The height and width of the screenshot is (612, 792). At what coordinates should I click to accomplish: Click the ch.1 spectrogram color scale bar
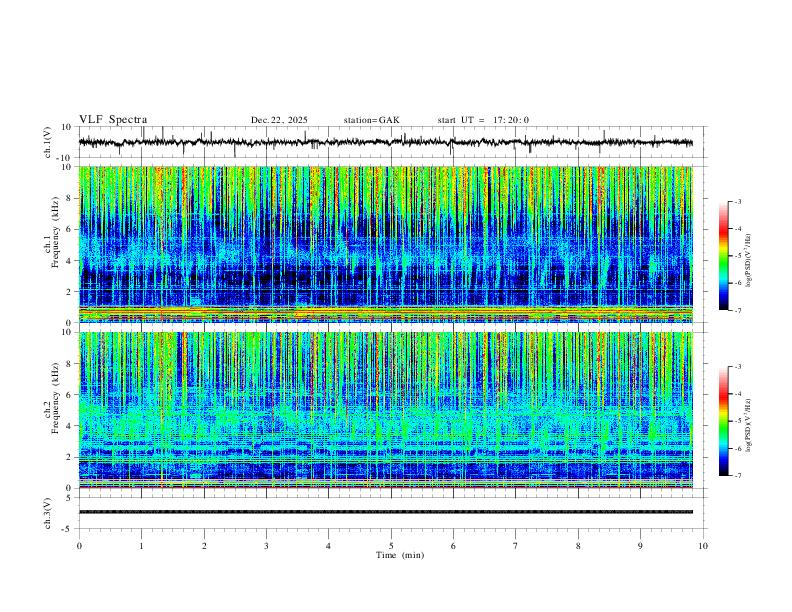[x=723, y=256]
